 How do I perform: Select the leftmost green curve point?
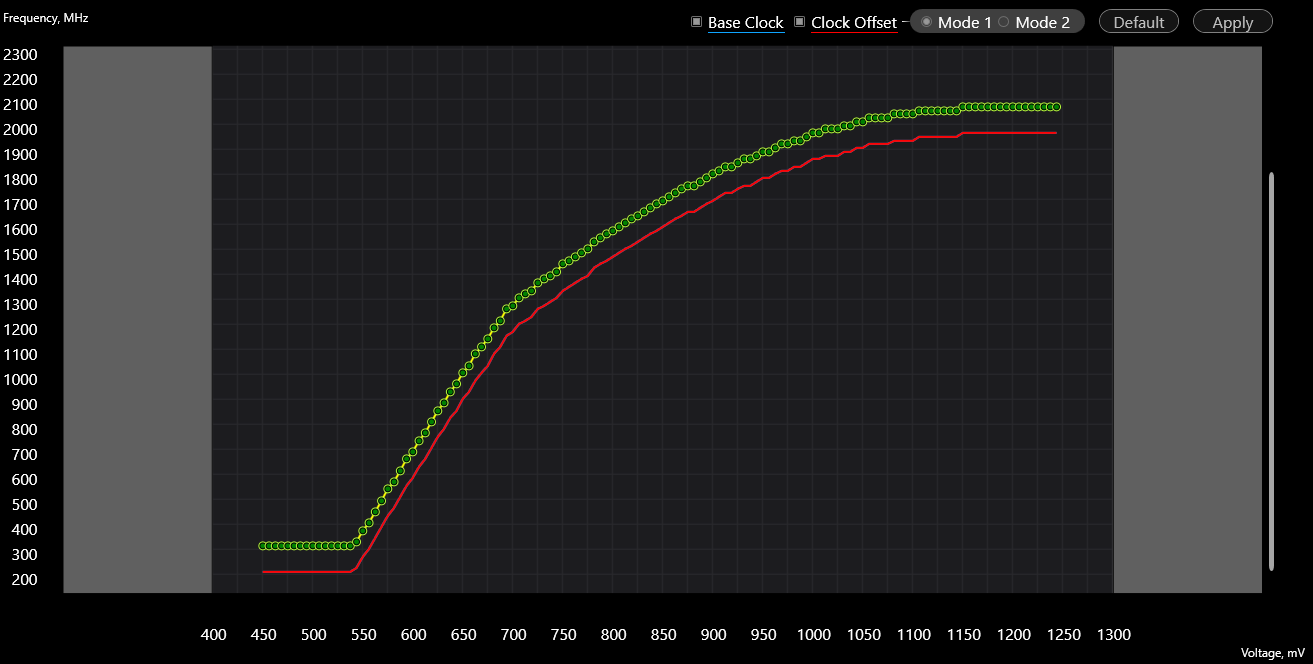263,546
